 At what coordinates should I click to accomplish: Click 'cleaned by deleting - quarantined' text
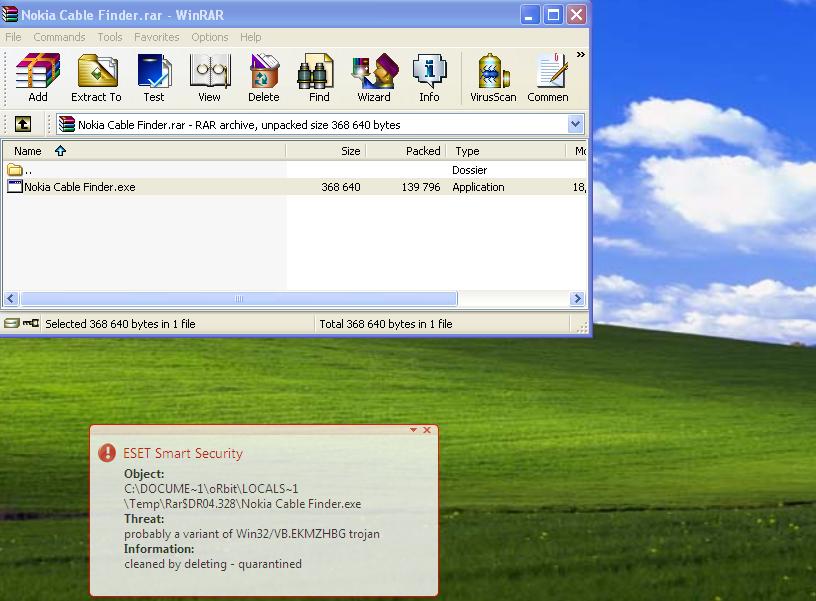(213, 564)
